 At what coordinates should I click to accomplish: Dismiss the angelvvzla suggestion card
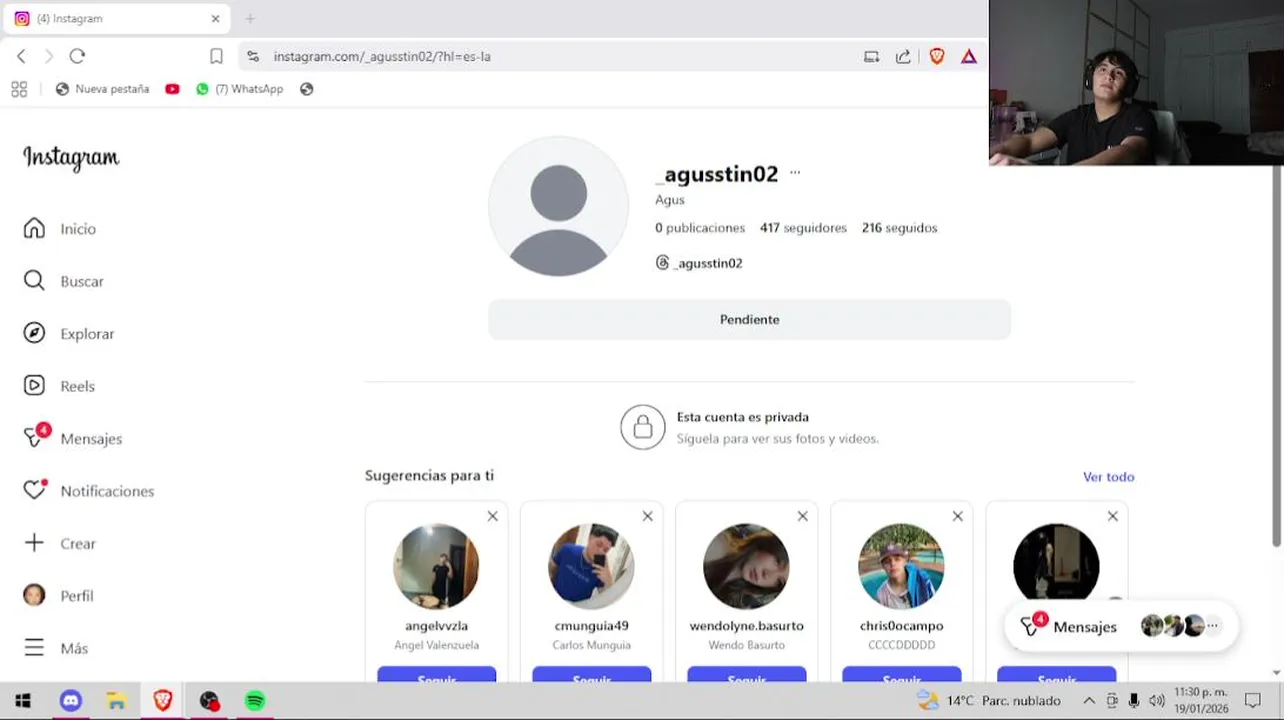click(492, 516)
